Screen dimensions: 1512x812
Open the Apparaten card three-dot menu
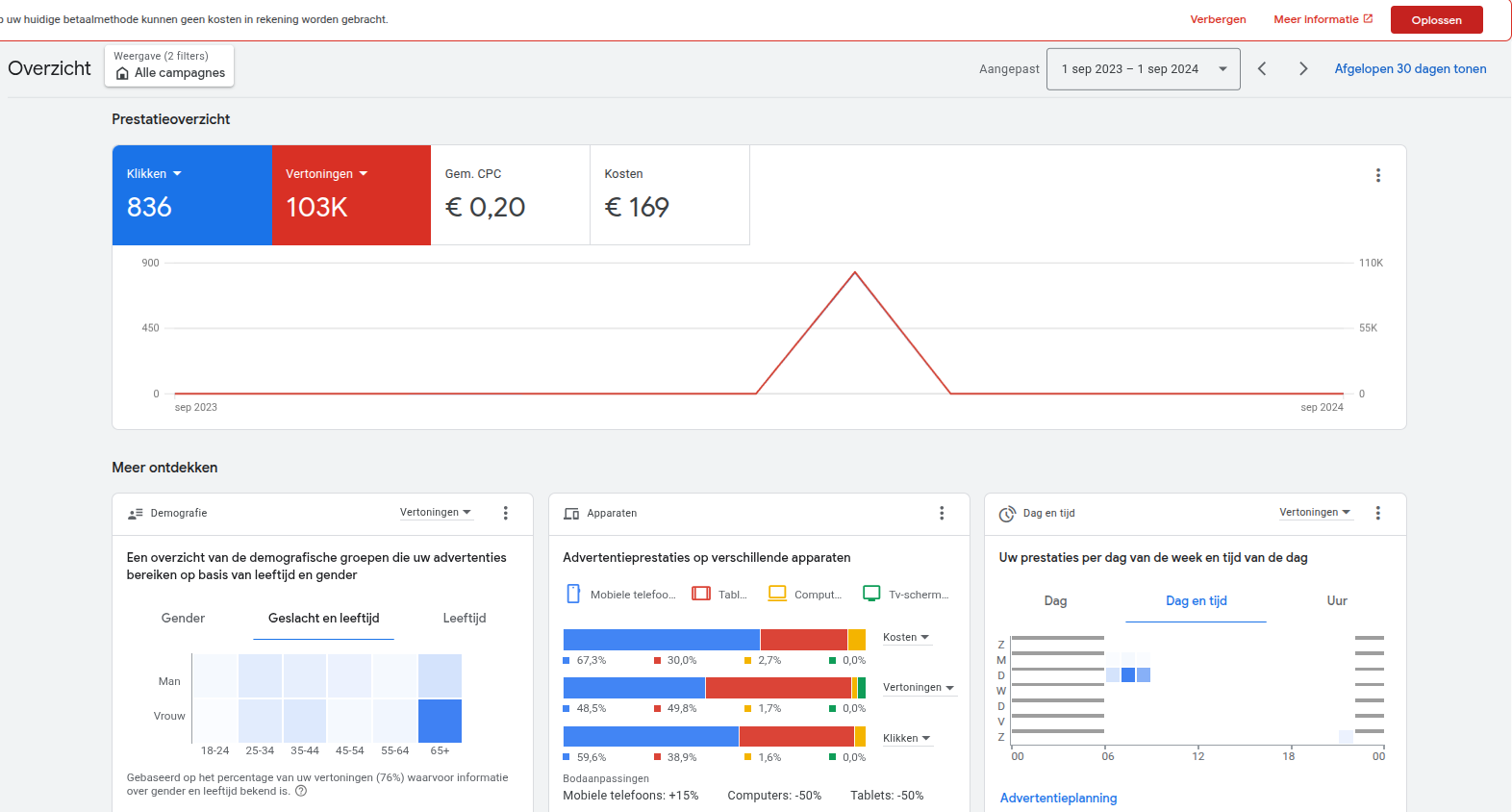(942, 513)
